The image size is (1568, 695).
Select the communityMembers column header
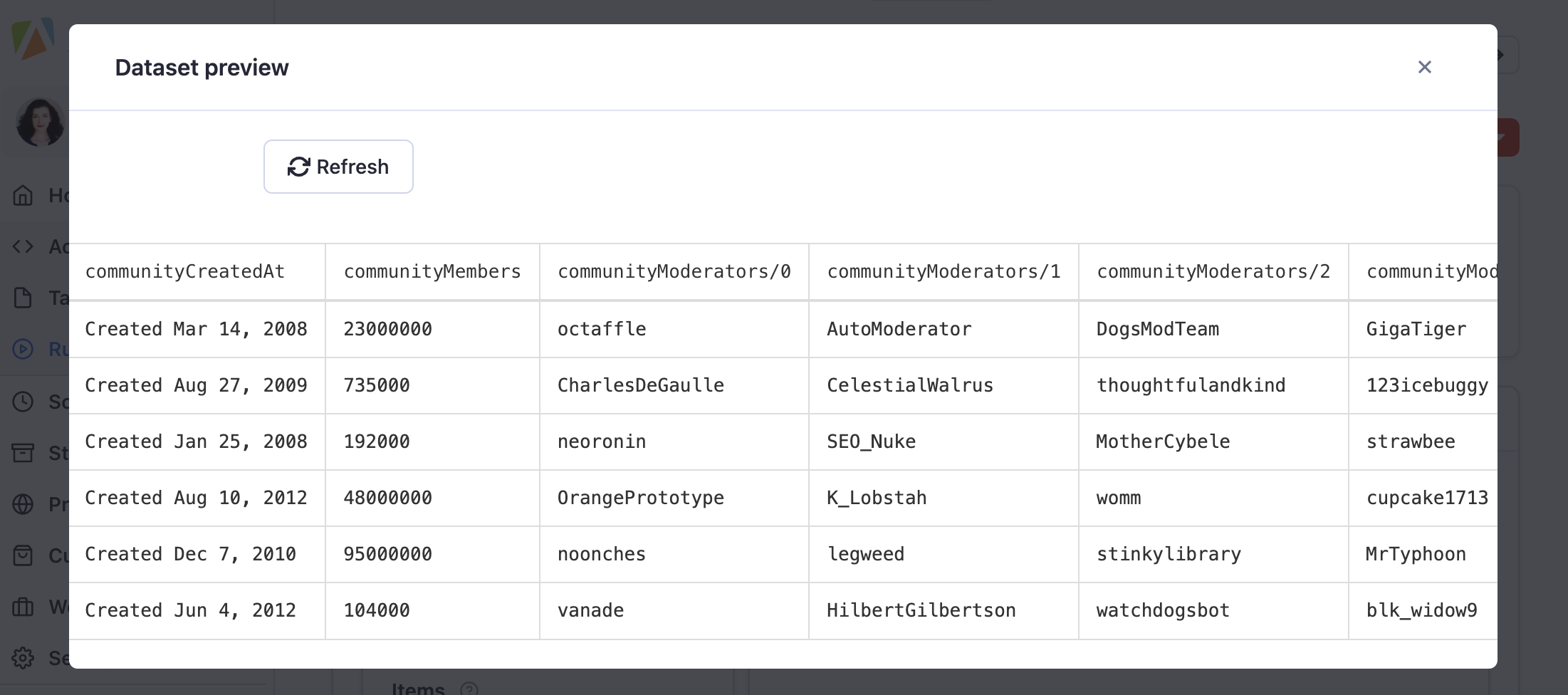pos(432,272)
